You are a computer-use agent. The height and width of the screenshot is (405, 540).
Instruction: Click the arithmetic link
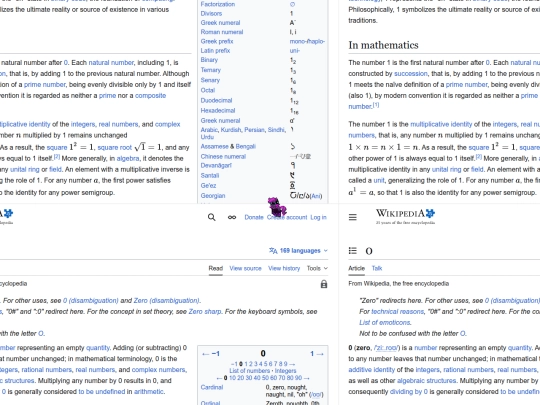point(148,392)
